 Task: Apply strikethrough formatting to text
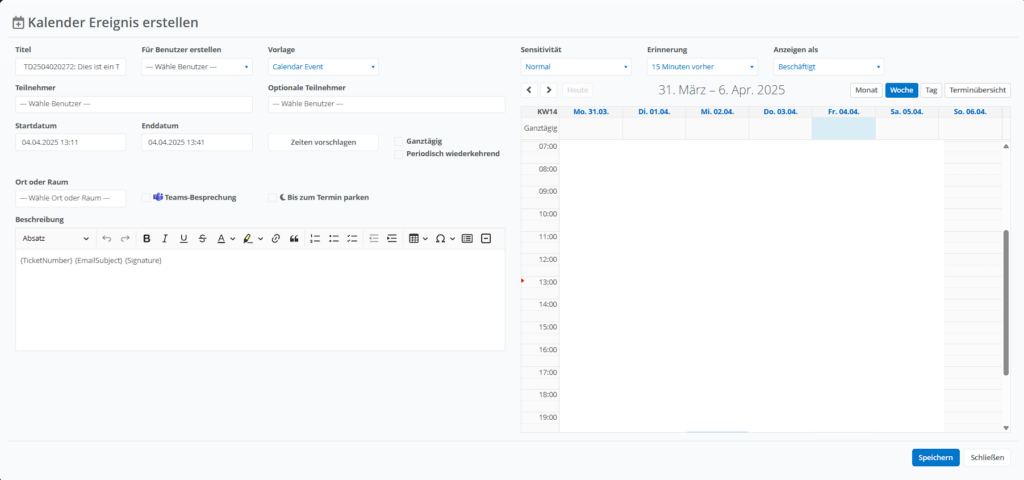(x=202, y=239)
